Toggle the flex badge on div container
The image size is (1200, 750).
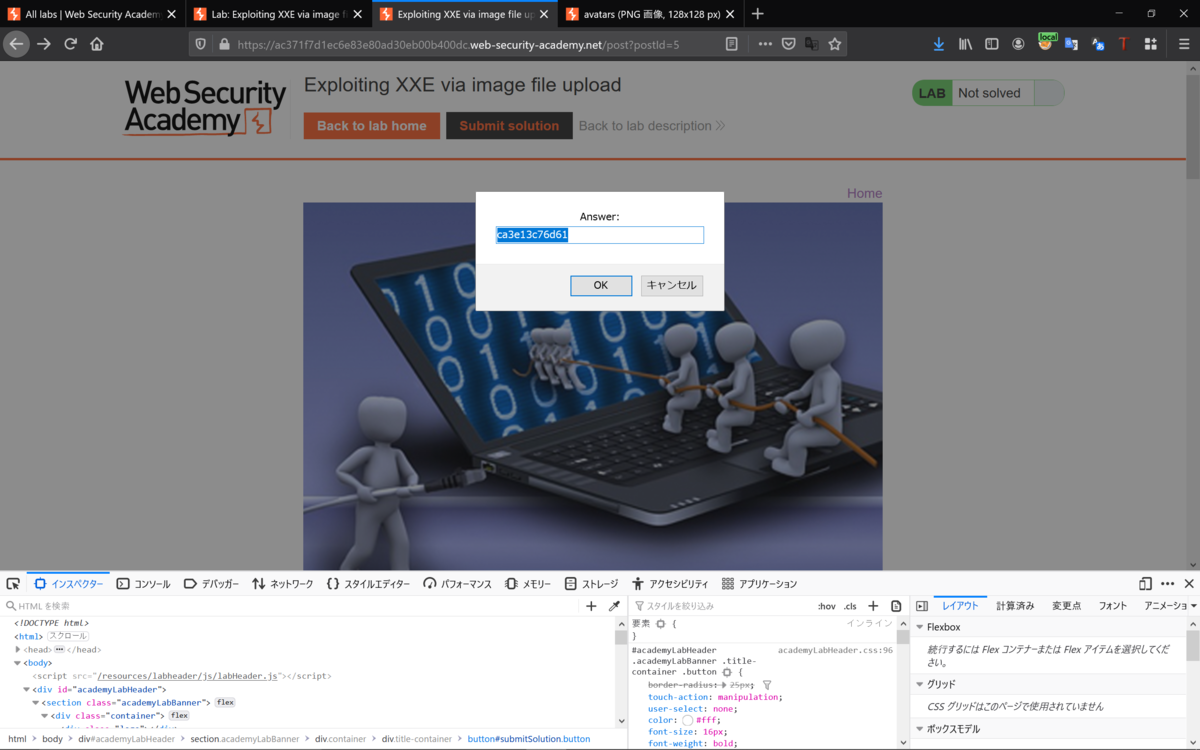point(179,716)
